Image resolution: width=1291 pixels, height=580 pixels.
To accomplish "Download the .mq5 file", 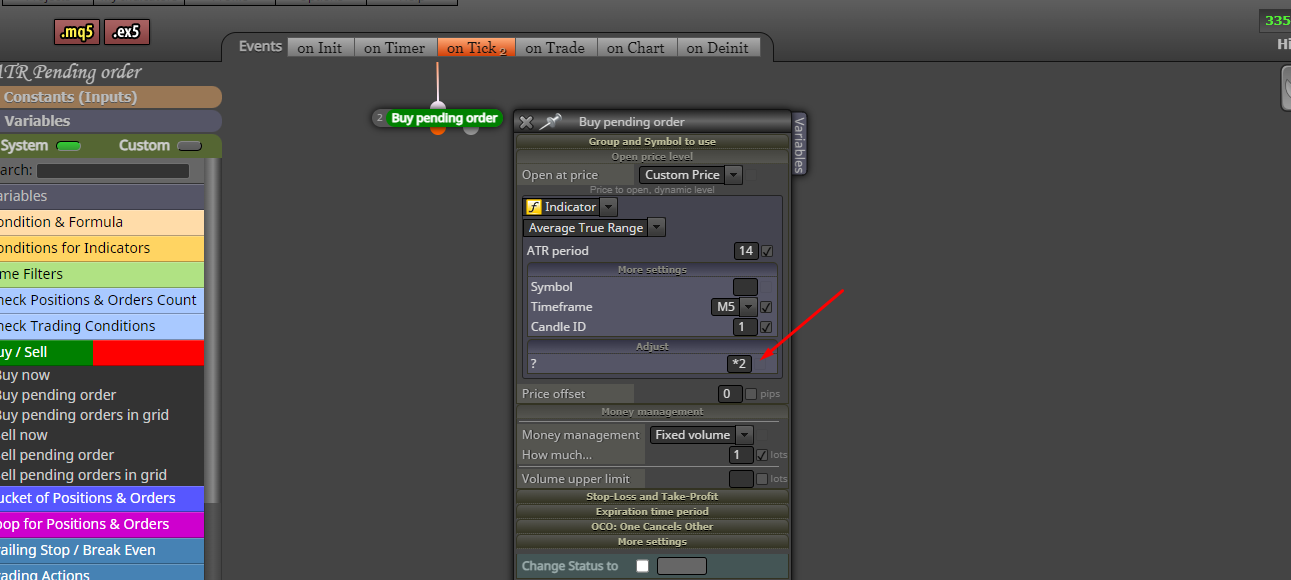I will 77,33.
